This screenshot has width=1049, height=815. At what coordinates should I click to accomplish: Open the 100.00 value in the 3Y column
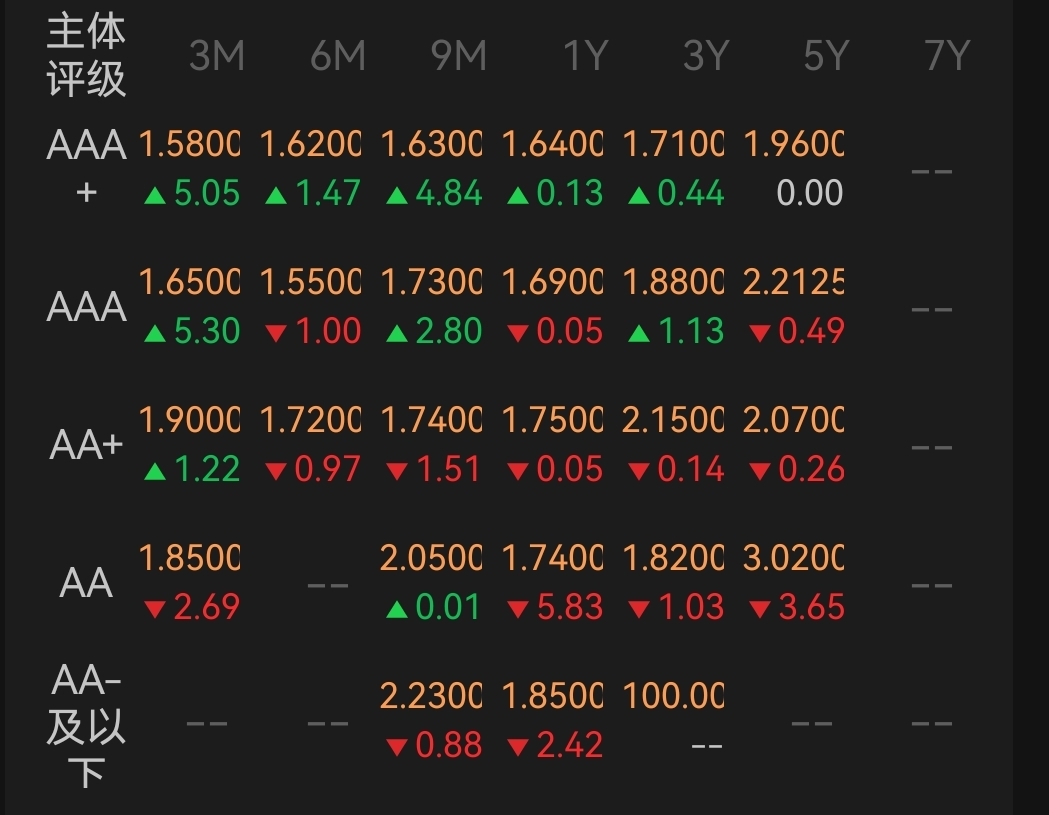click(x=673, y=697)
